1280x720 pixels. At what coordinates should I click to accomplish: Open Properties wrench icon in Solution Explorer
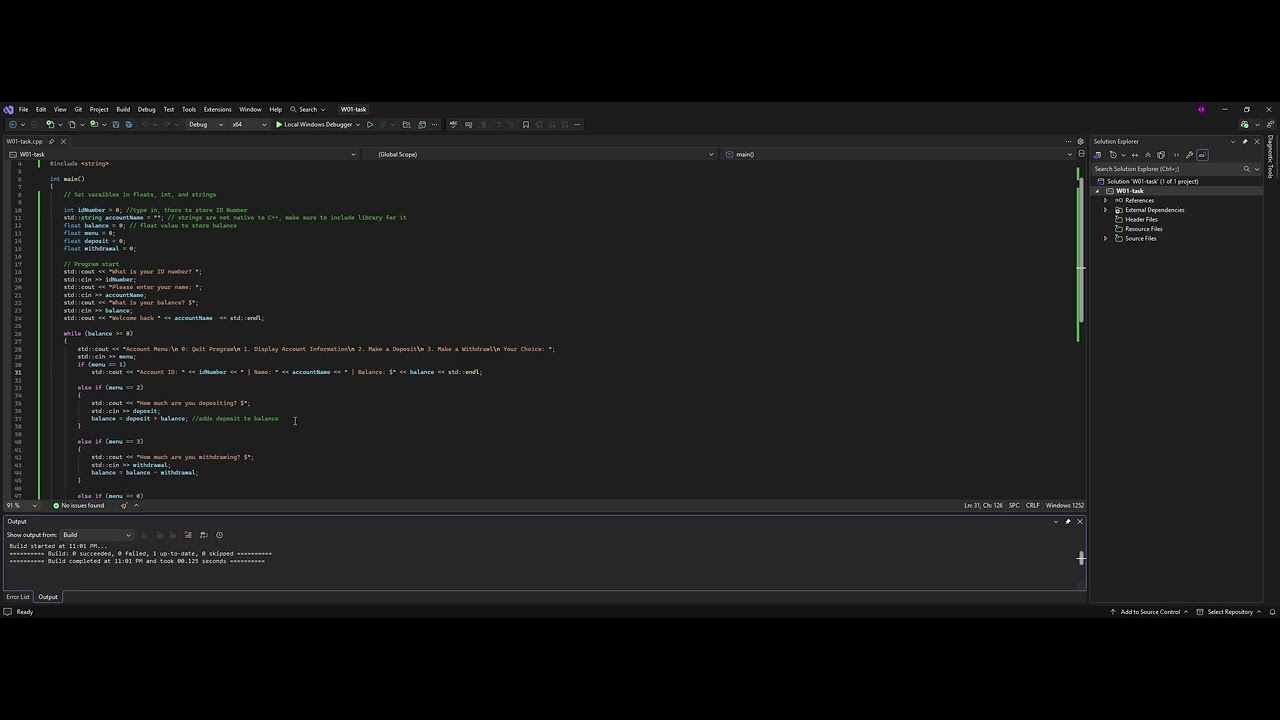click(1189, 155)
